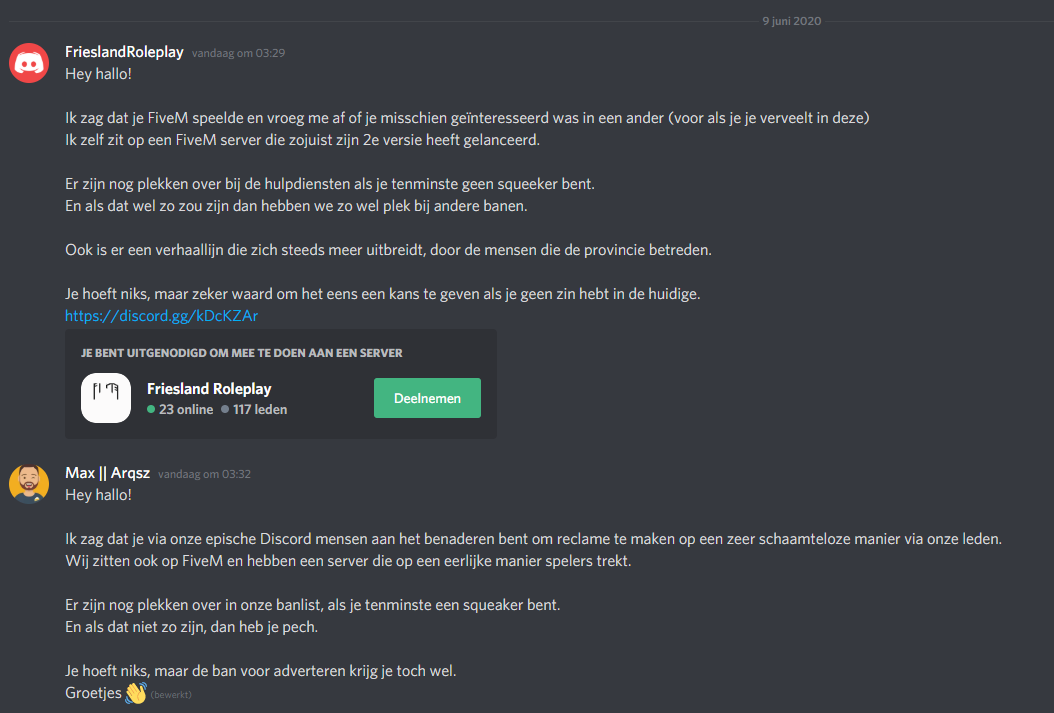
Task: Click the message line mentioning 'banlist'
Action: (314, 606)
